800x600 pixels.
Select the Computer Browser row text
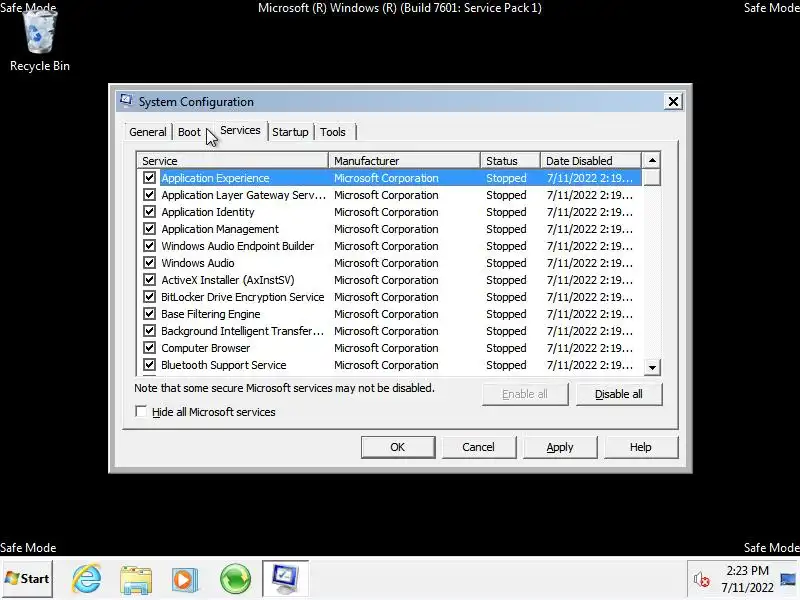click(x=206, y=348)
